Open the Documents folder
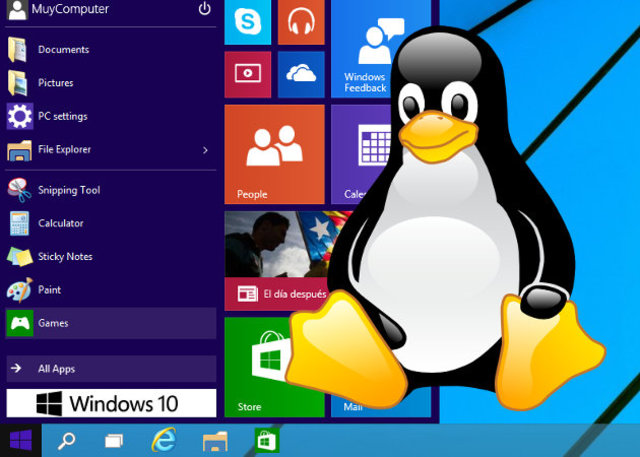Viewport: 640px width, 457px height. coord(110,49)
